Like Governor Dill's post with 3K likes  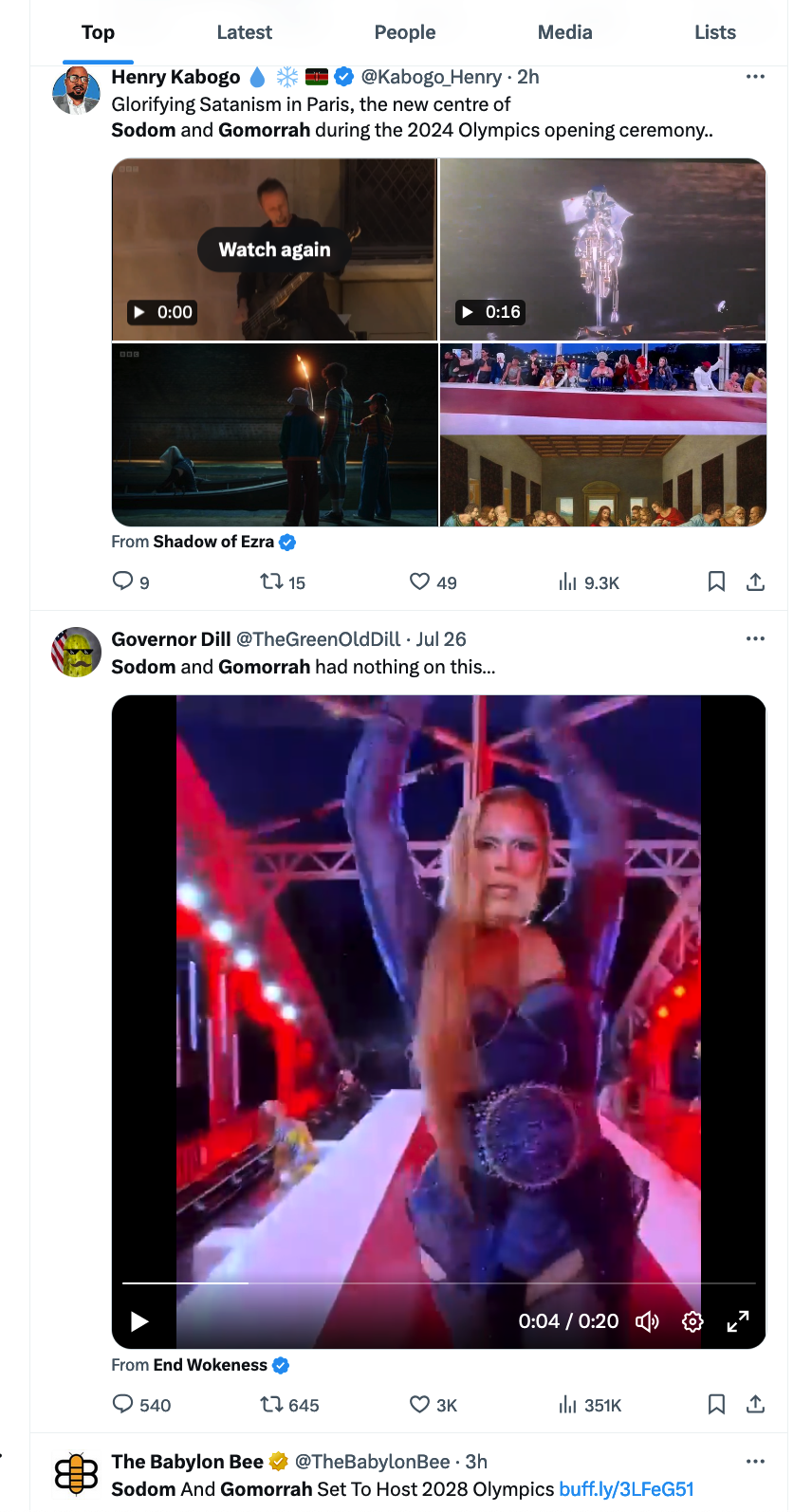click(419, 1404)
